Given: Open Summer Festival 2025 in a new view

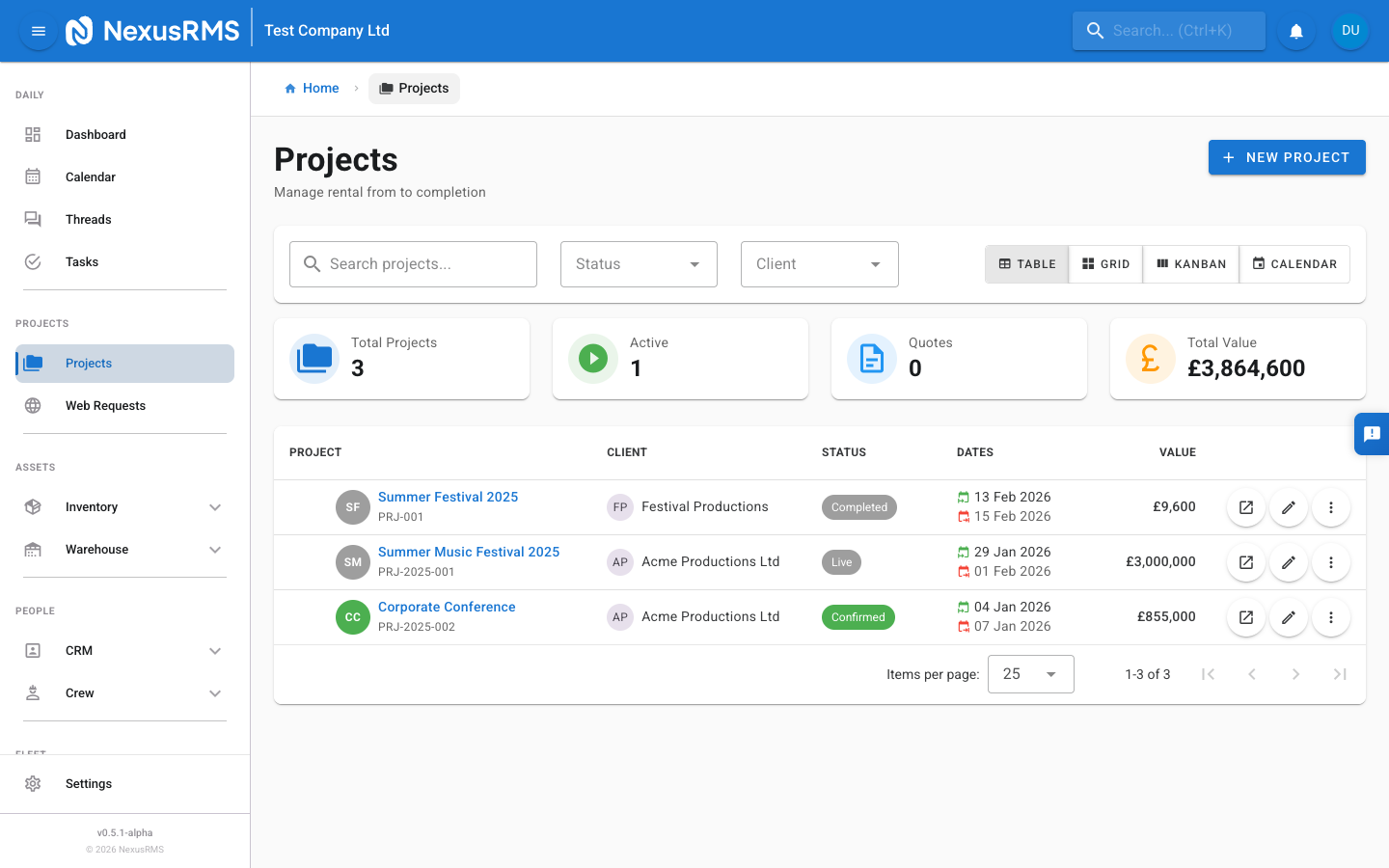Looking at the screenshot, I should click(1245, 506).
